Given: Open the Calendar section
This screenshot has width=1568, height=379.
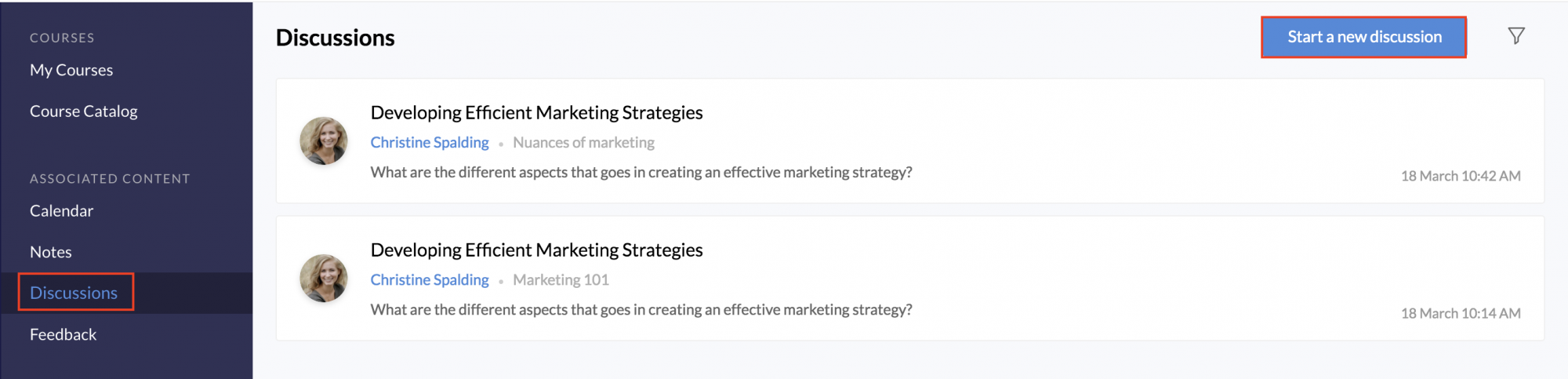Looking at the screenshot, I should (x=61, y=211).
